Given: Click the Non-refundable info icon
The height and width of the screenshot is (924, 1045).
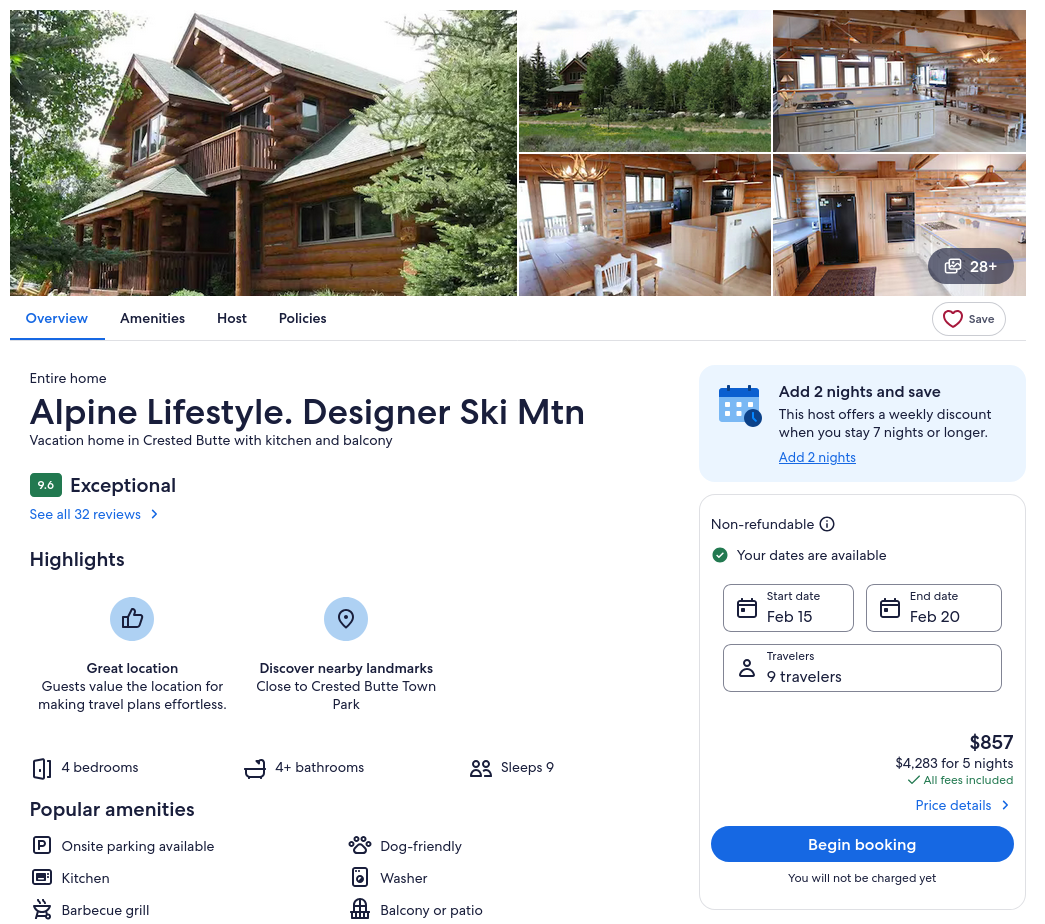Looking at the screenshot, I should click(826, 524).
